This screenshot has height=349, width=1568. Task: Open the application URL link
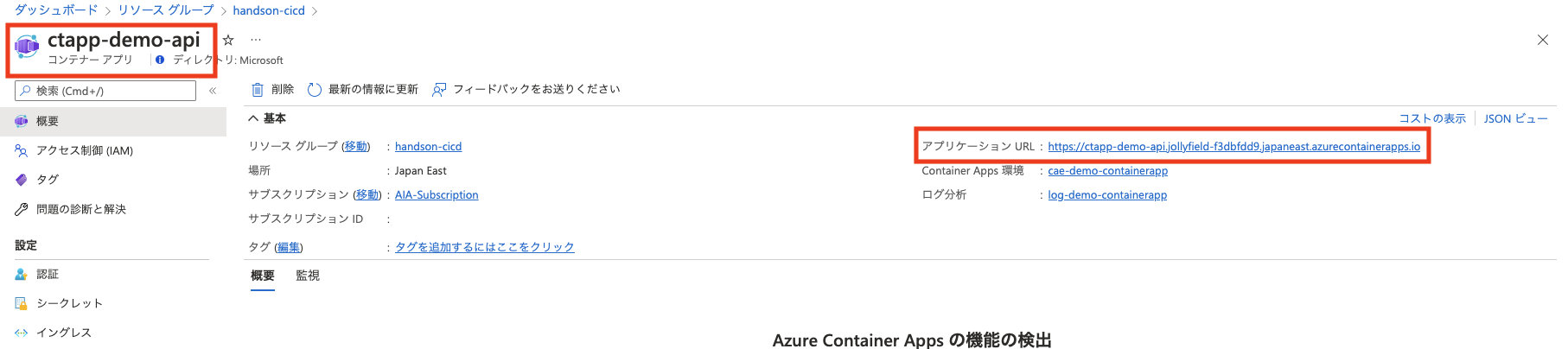coord(1233,147)
